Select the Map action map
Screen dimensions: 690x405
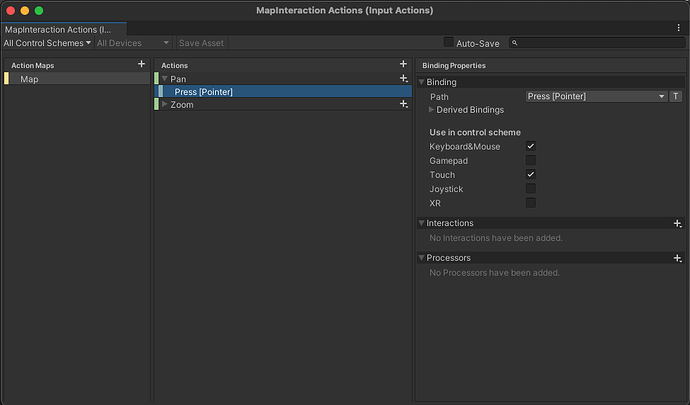click(30, 79)
